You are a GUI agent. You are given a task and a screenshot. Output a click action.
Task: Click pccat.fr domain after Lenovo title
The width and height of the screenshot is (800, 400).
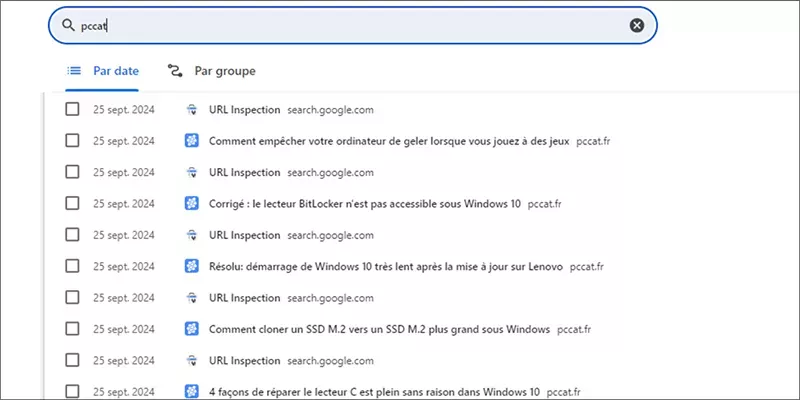(x=587, y=267)
